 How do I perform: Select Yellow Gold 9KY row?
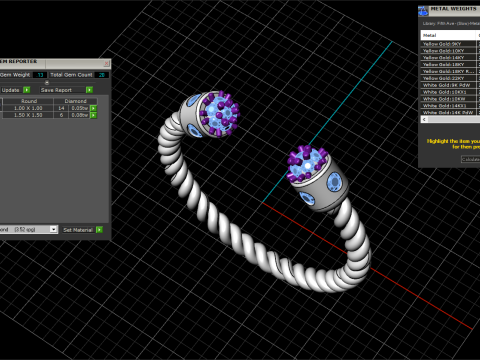(449, 44)
